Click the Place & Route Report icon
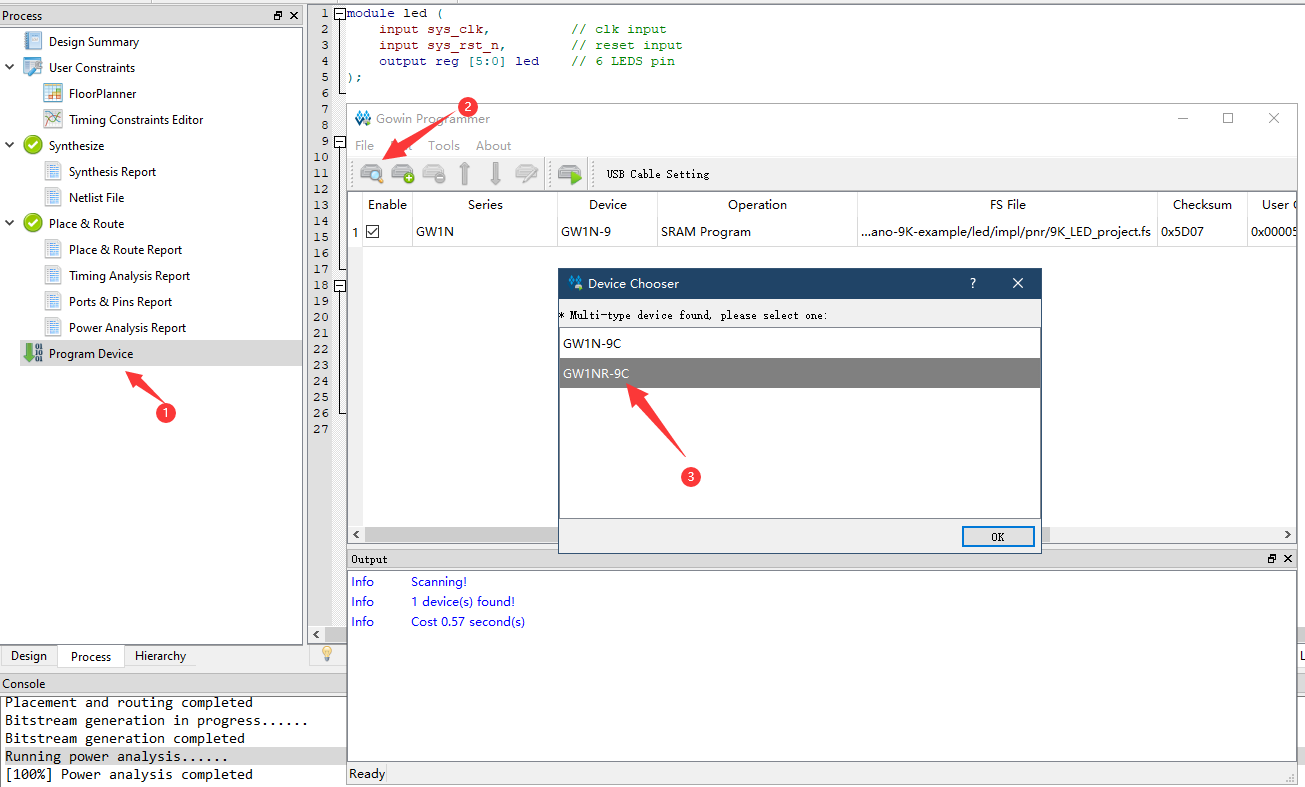The width and height of the screenshot is (1305, 787). (53, 249)
